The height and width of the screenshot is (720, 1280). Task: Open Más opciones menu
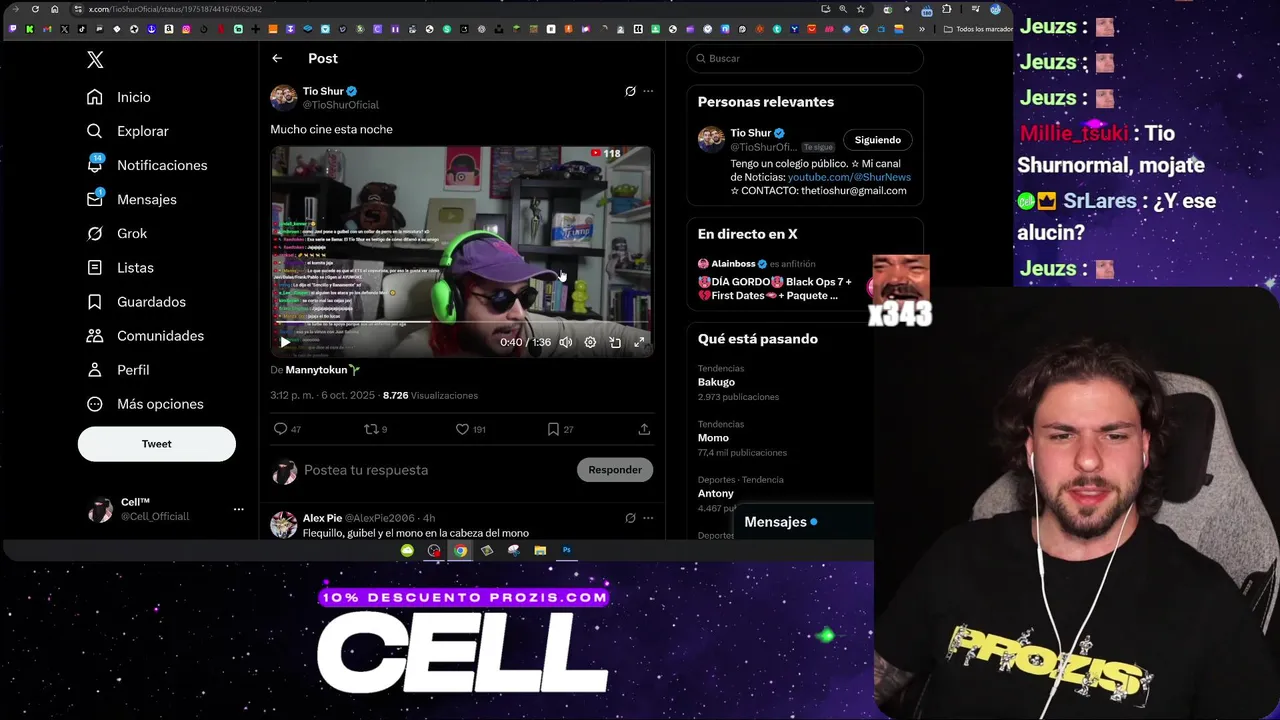145,403
